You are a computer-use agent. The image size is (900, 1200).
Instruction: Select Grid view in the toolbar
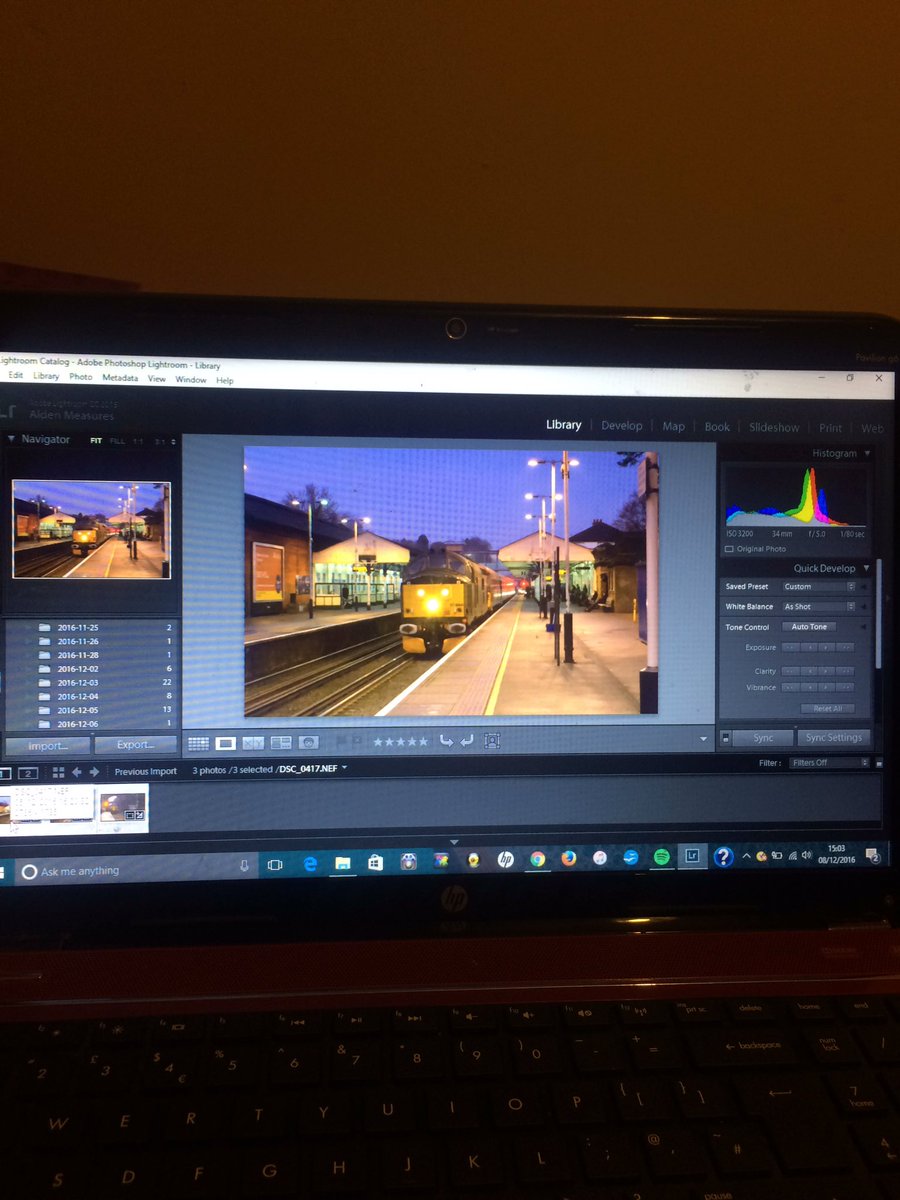pos(197,742)
